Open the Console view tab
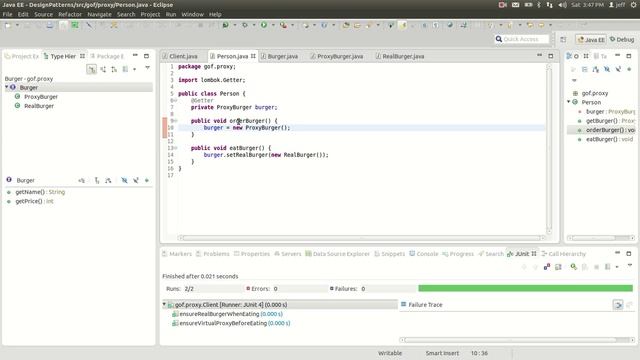The width and height of the screenshot is (640, 360). [424, 254]
